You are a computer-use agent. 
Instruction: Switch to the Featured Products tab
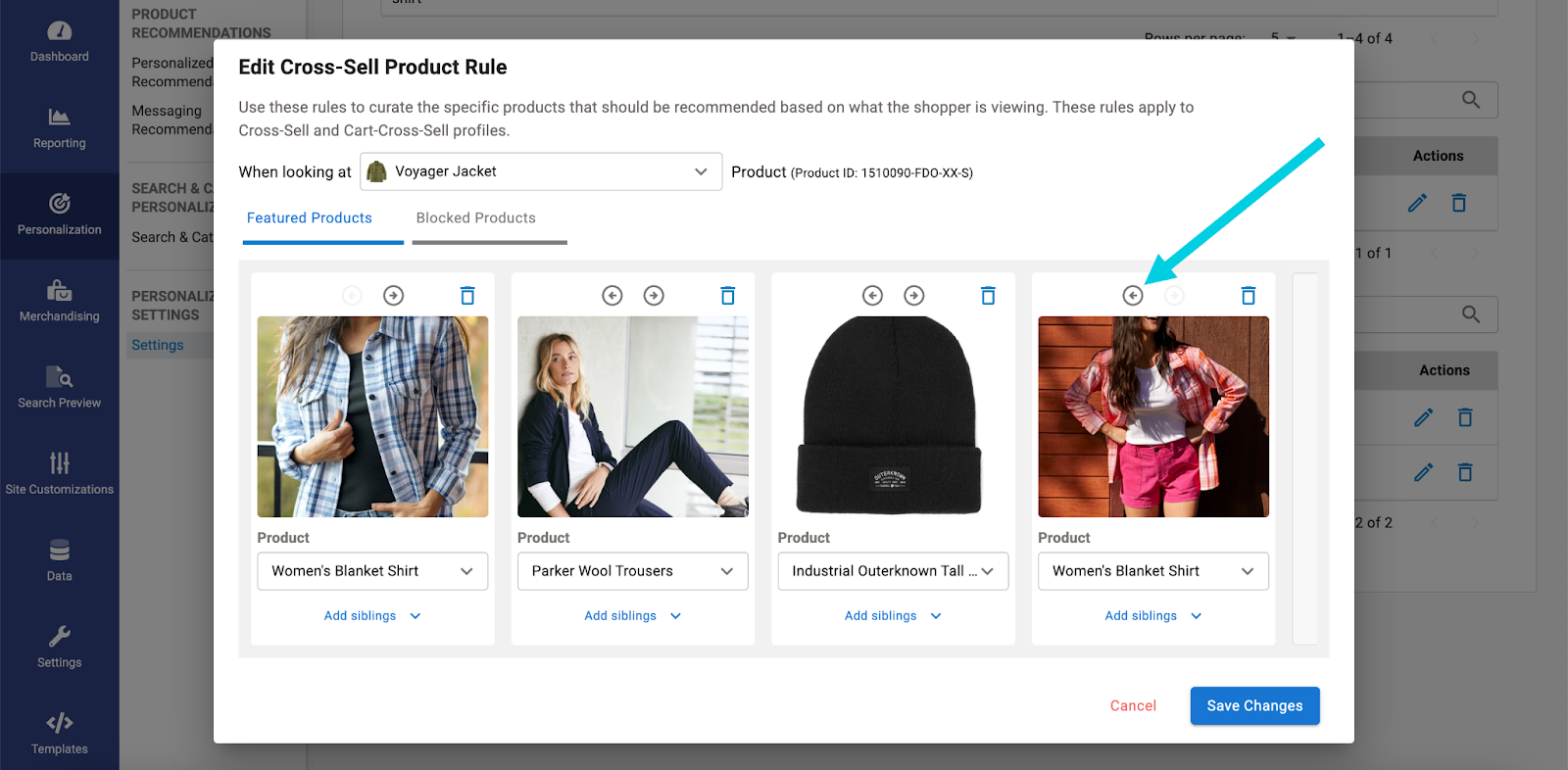(310, 218)
